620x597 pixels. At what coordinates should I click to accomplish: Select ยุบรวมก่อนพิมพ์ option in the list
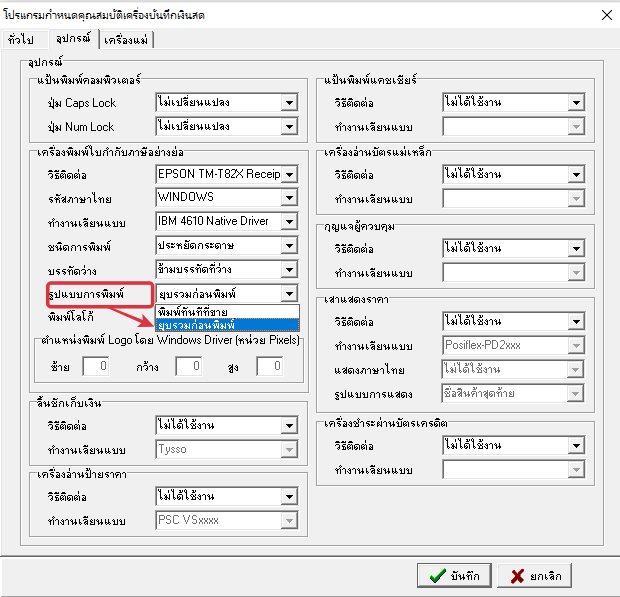226,325
